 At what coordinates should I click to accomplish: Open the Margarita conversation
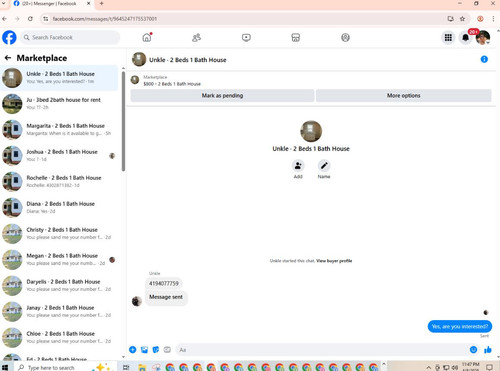tap(59, 129)
